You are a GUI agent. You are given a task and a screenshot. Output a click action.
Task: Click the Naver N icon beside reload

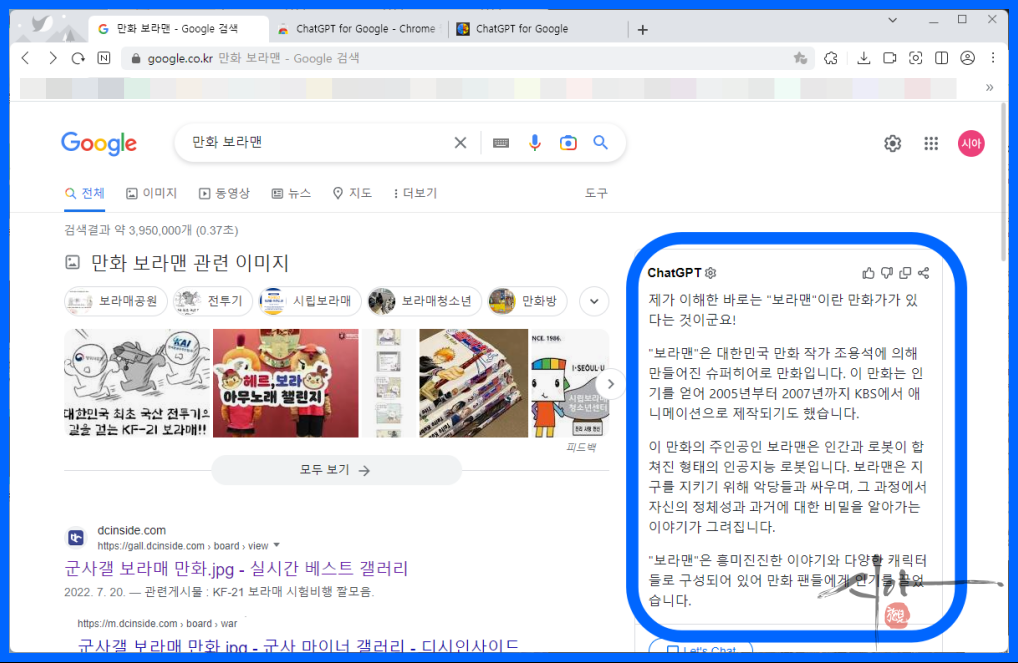(104, 58)
